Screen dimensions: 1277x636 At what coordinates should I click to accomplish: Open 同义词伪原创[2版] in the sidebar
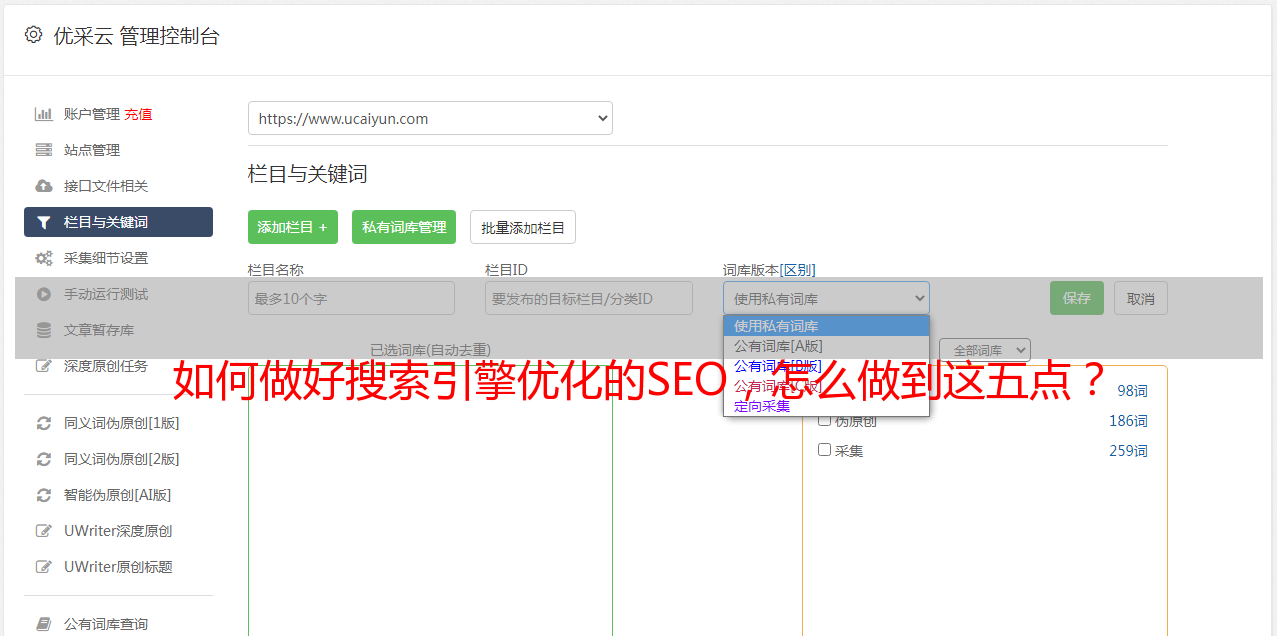click(x=122, y=459)
